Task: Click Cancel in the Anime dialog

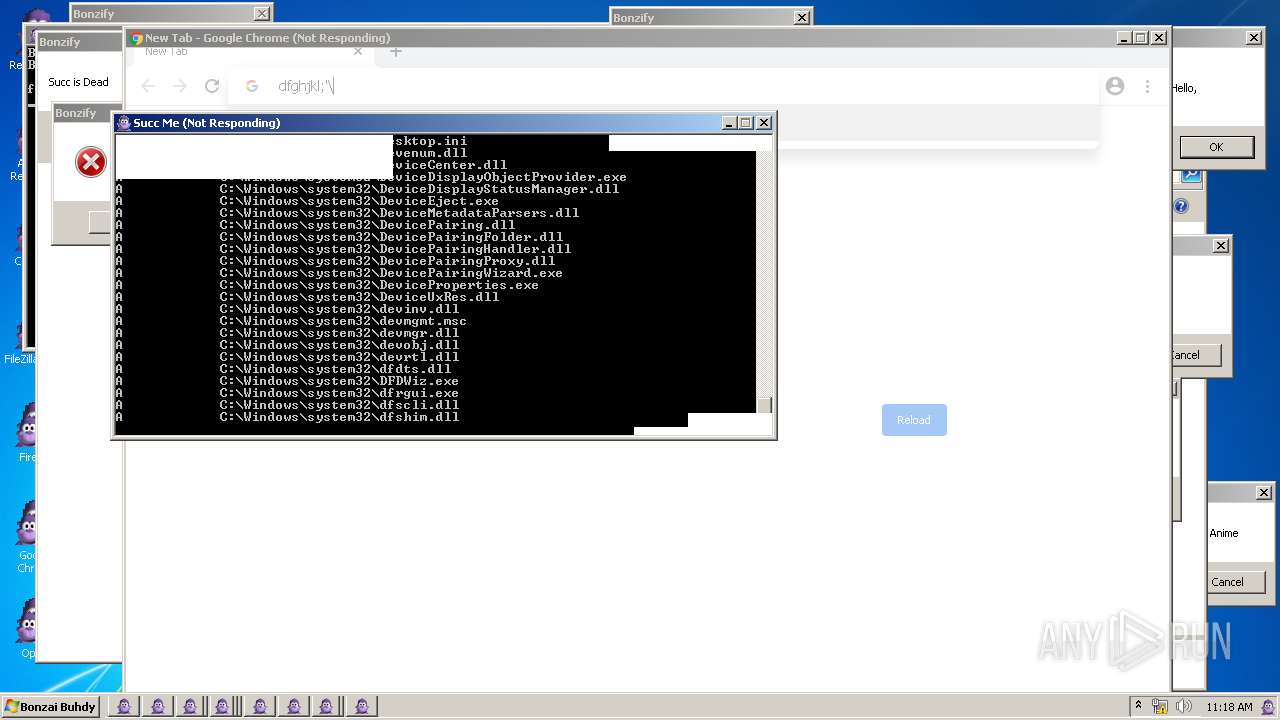Action: click(1227, 582)
